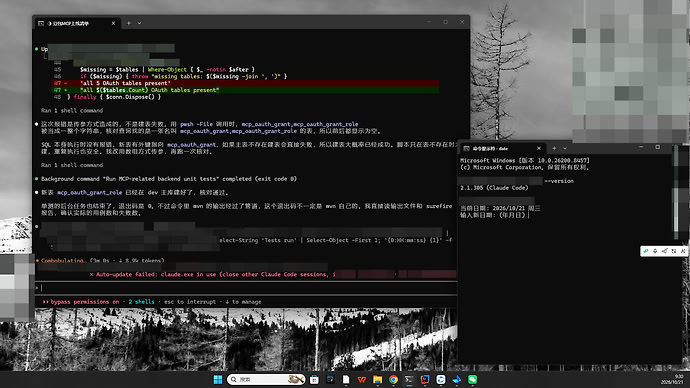Launch WPS Office from the taskbar
Screen dimensions: 690x388
(362, 379)
